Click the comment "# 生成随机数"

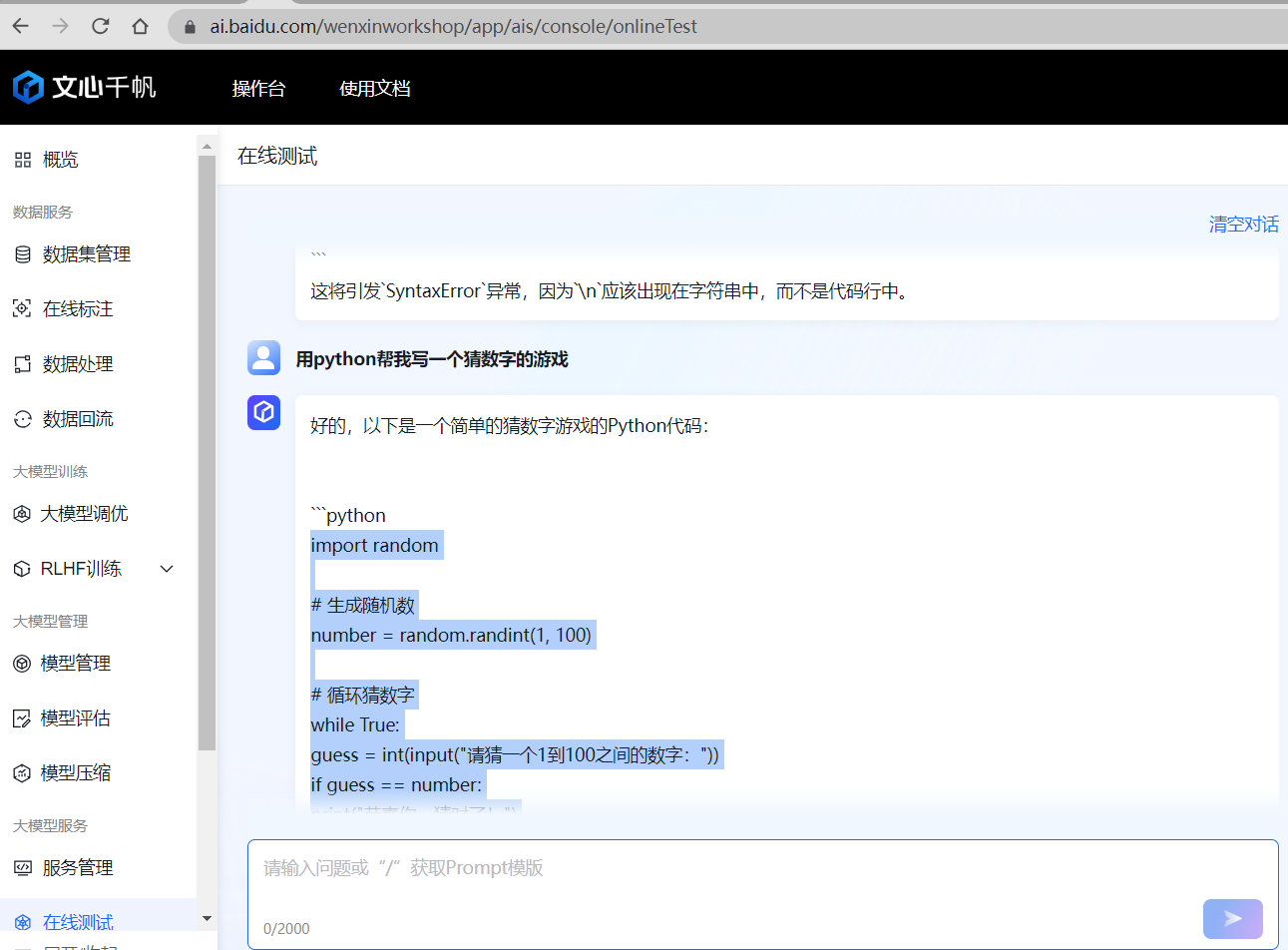pyautogui.click(x=362, y=606)
